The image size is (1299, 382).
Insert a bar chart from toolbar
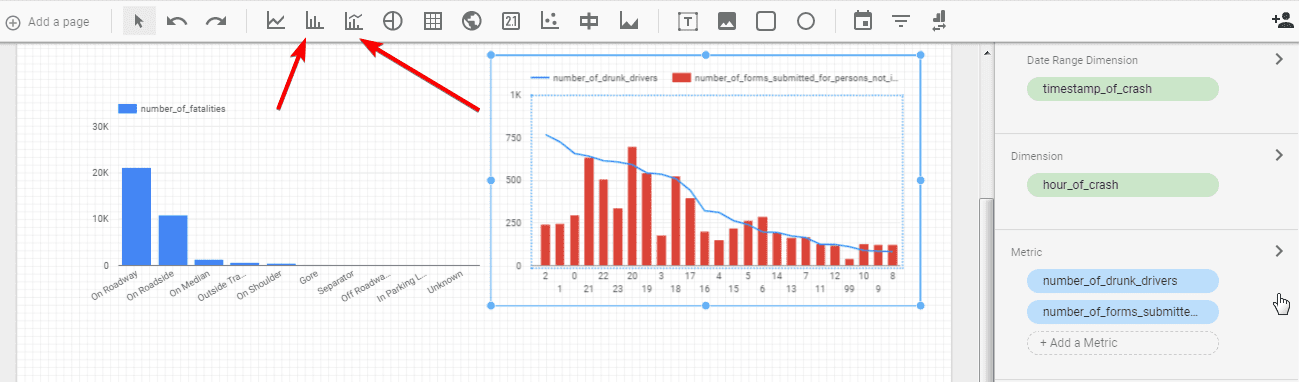tap(314, 21)
